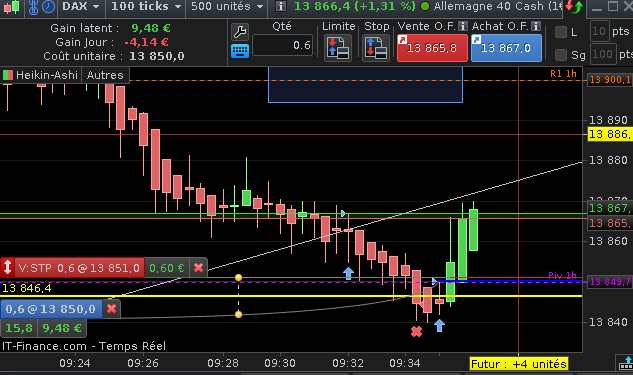Click the red X trade marker under candles
633x375 pixels.
pyautogui.click(x=416, y=331)
